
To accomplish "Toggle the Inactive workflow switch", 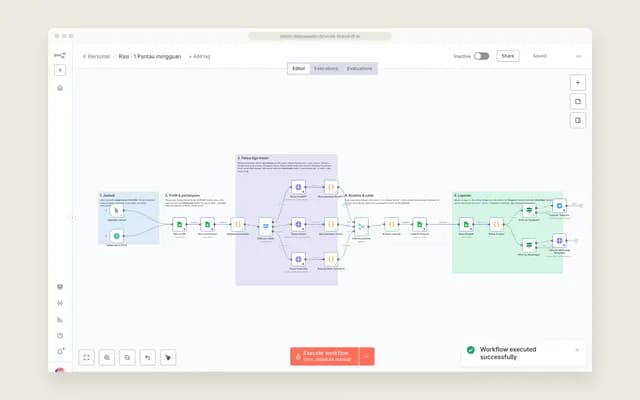I will tap(482, 56).
